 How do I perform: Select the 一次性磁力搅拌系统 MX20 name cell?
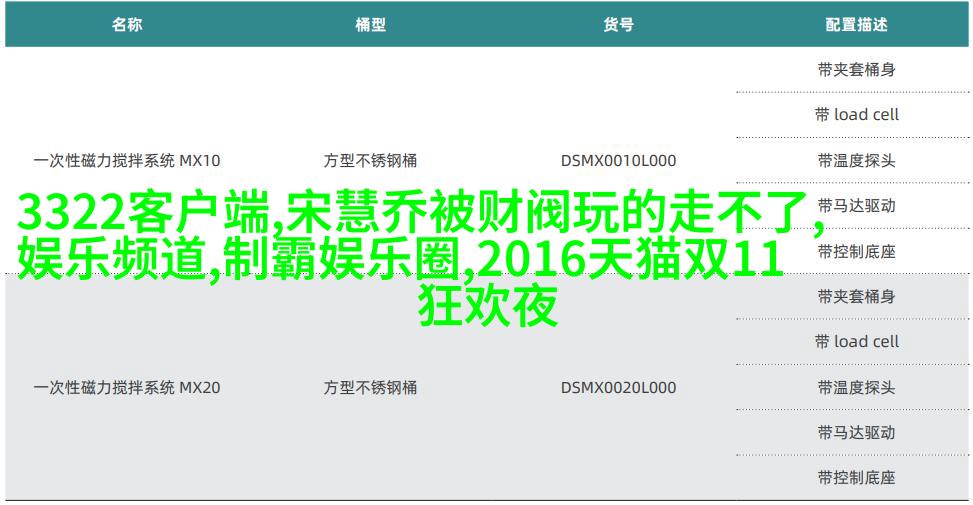pos(127,388)
